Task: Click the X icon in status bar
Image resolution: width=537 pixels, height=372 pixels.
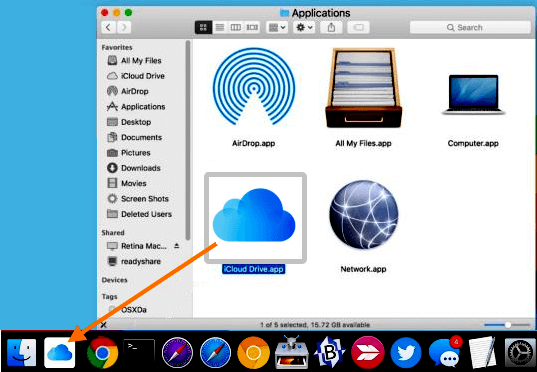Action: click(x=104, y=325)
